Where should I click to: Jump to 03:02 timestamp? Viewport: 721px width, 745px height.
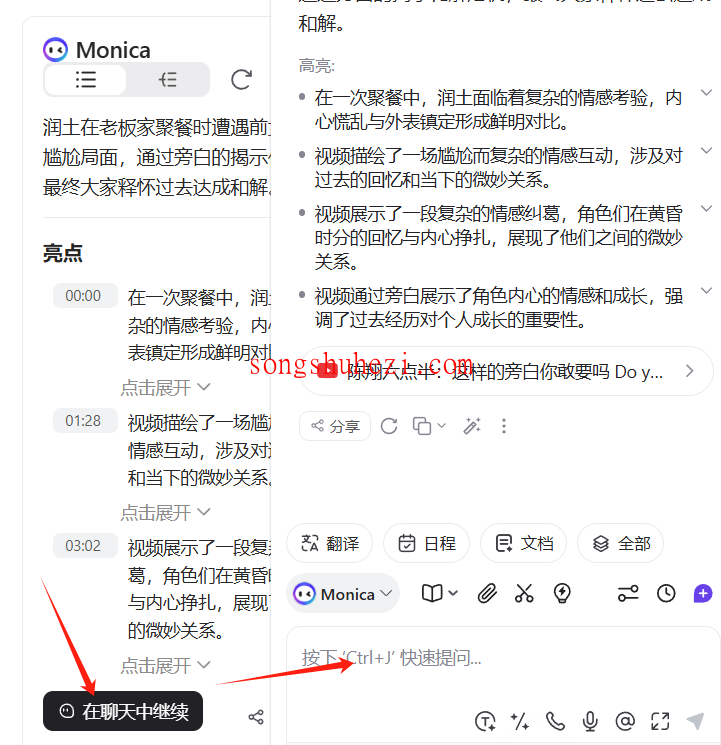tap(83, 545)
